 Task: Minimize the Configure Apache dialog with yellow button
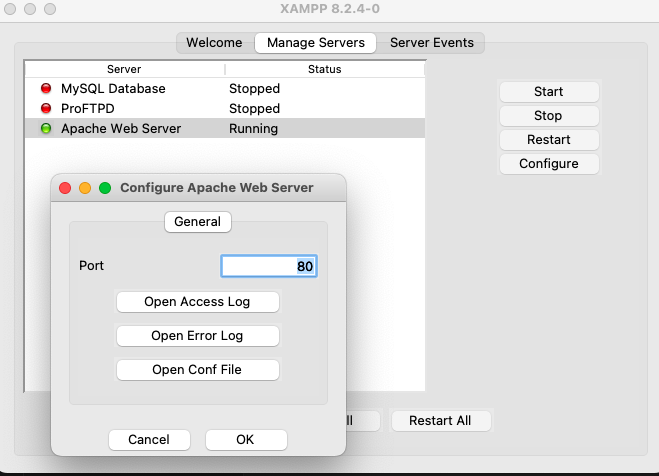click(85, 188)
